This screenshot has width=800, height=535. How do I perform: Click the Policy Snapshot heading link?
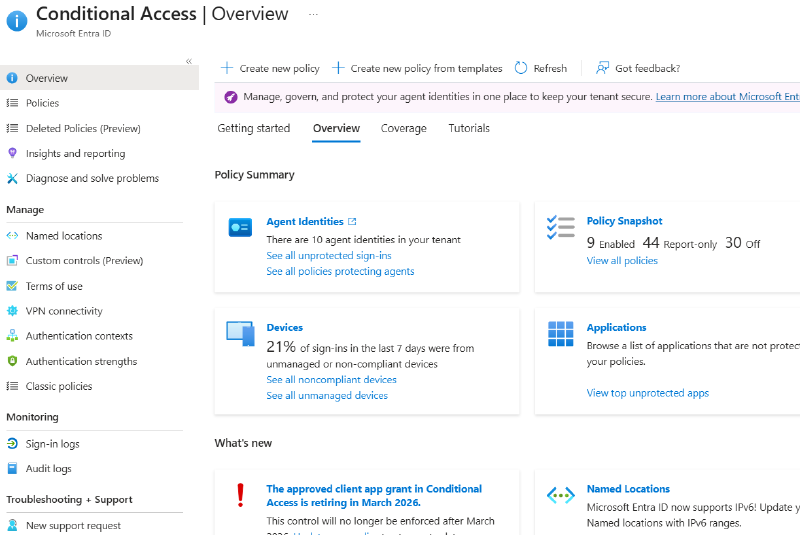[624, 221]
